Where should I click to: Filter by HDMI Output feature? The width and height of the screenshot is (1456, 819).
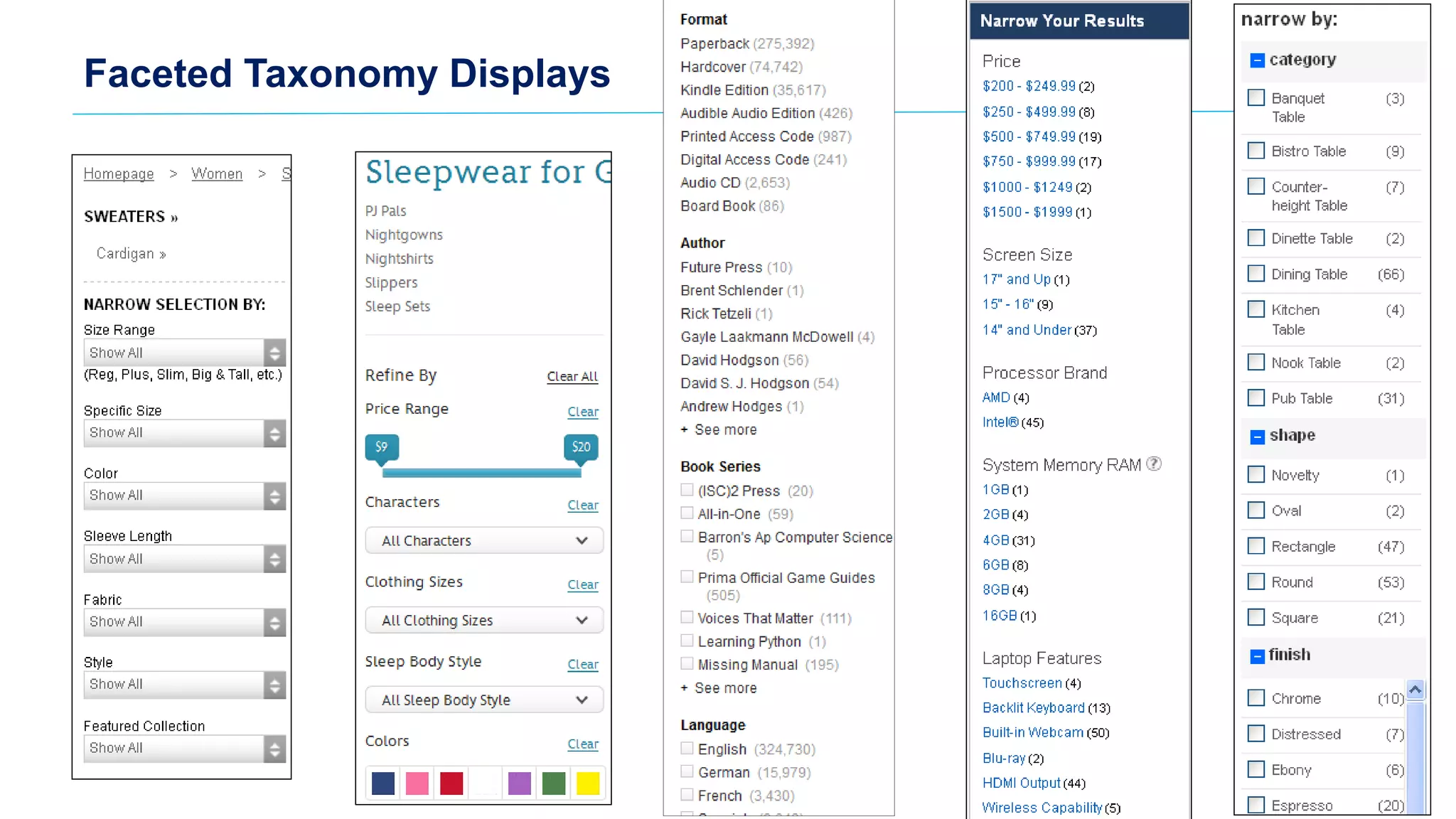pos(1022,783)
